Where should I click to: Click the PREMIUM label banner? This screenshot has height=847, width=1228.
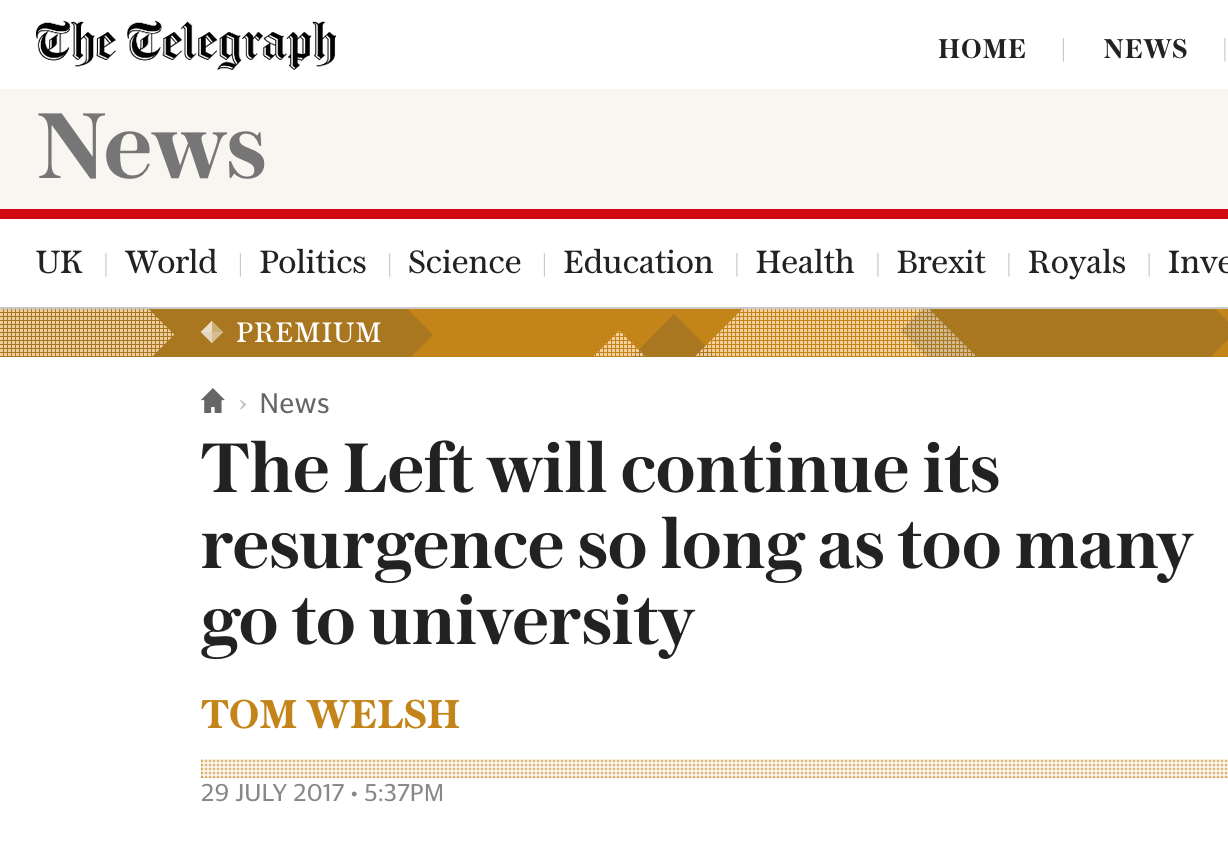pos(309,332)
